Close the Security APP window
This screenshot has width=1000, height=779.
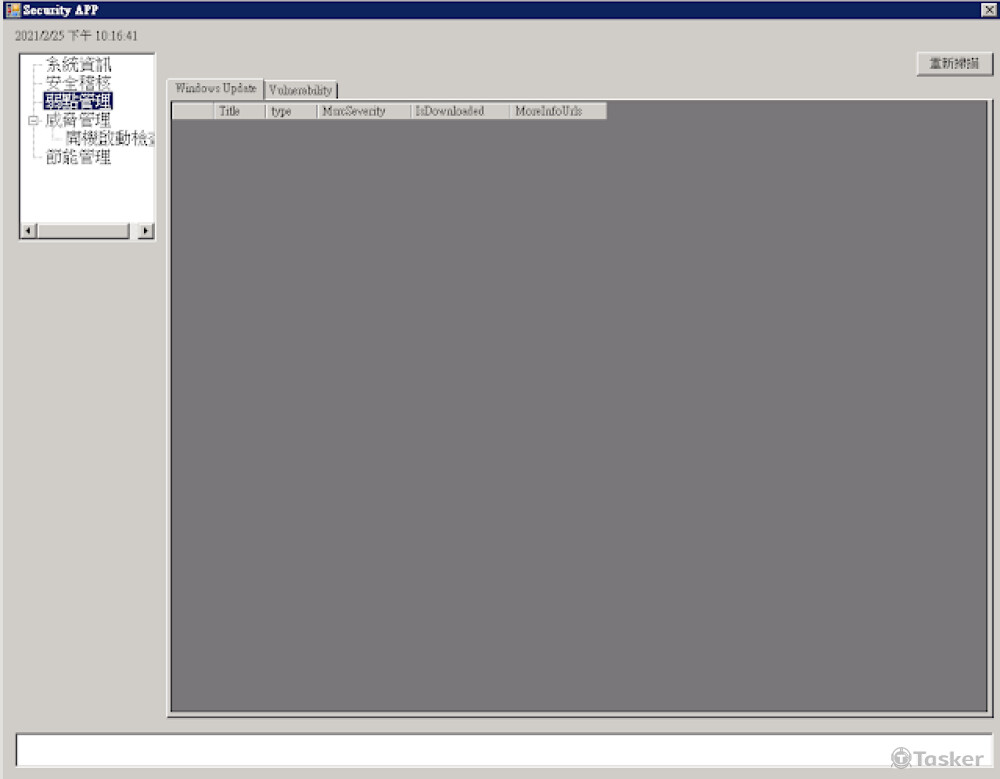[988, 10]
